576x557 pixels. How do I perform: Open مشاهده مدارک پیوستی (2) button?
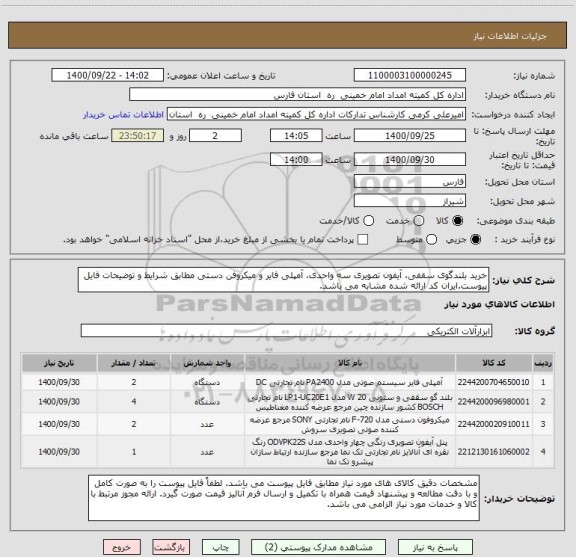[318, 547]
